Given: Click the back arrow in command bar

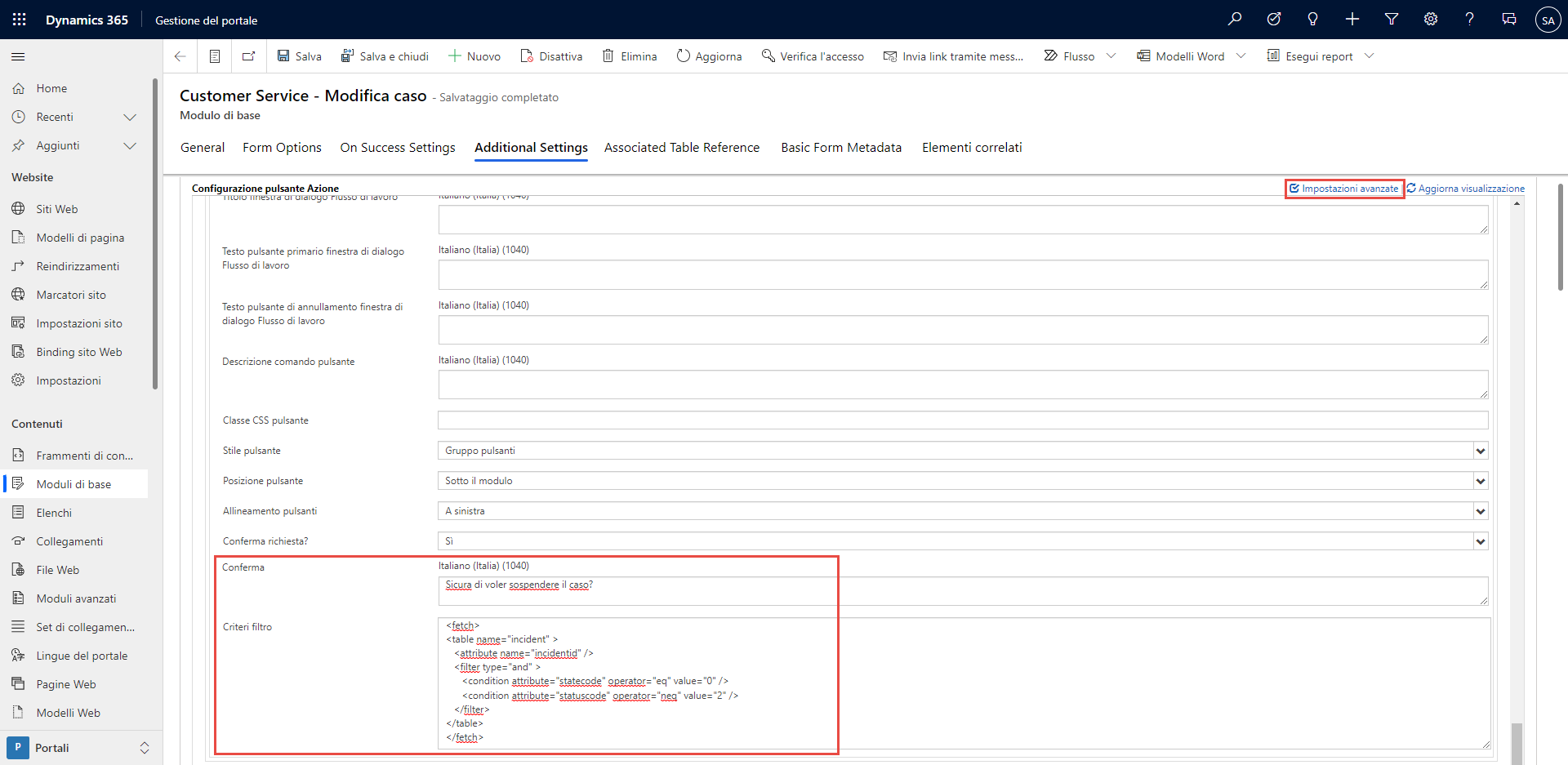Looking at the screenshot, I should (x=180, y=56).
